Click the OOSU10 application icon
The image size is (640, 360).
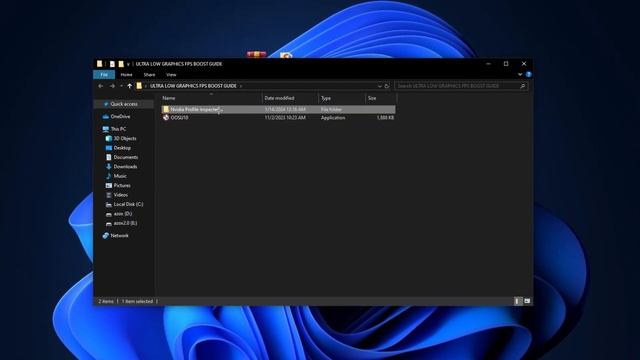point(166,118)
